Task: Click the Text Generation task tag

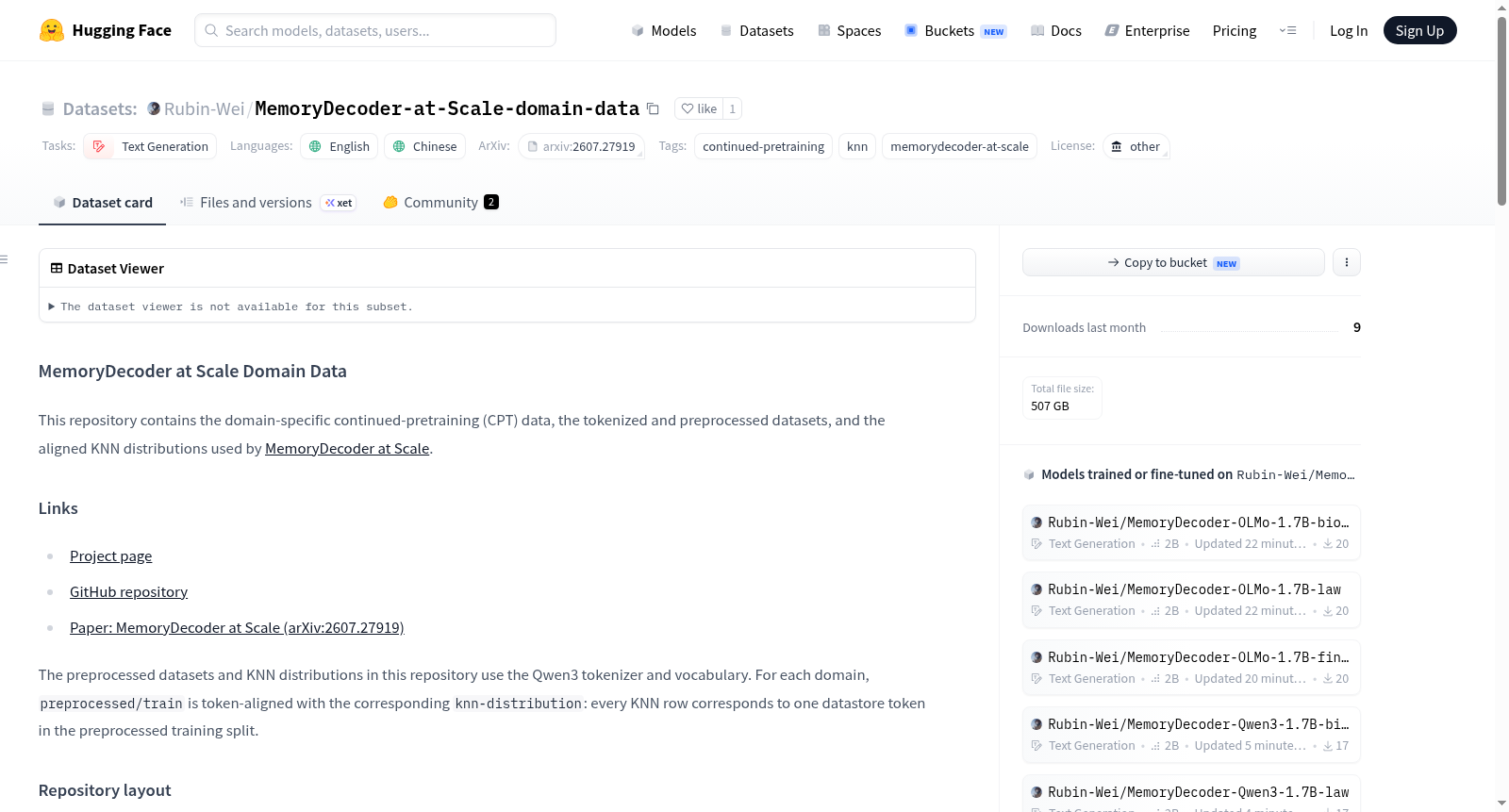Action: coord(151,146)
